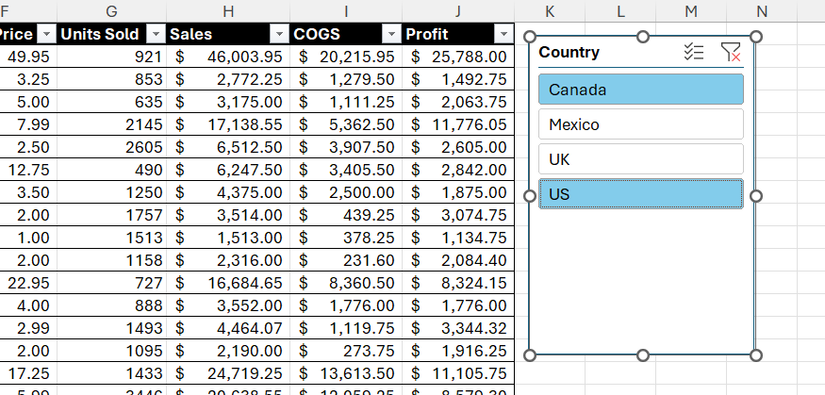The height and width of the screenshot is (395, 825).
Task: Select Units Sold cell 1158
Action: click(x=112, y=260)
